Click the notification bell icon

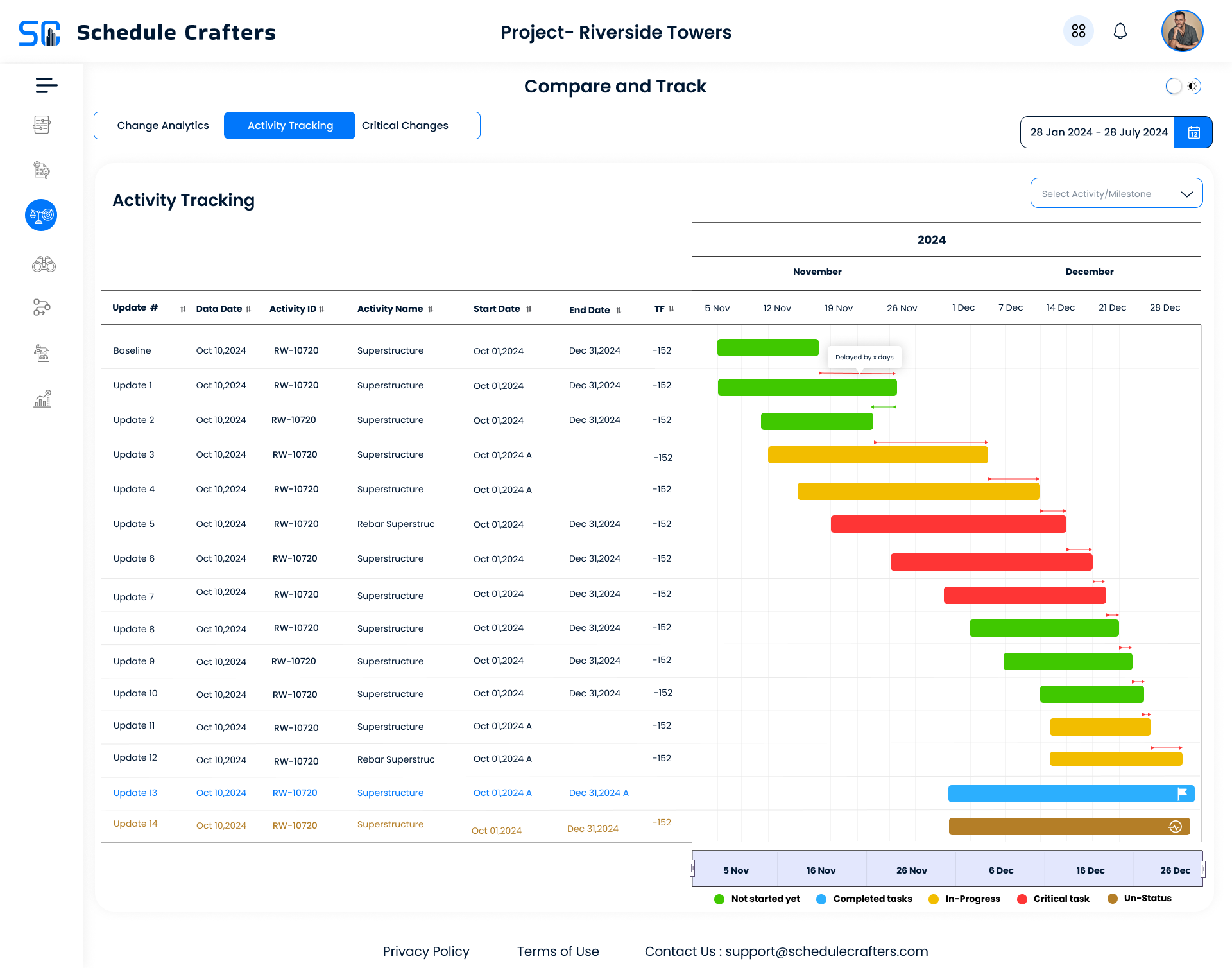pos(1120,31)
